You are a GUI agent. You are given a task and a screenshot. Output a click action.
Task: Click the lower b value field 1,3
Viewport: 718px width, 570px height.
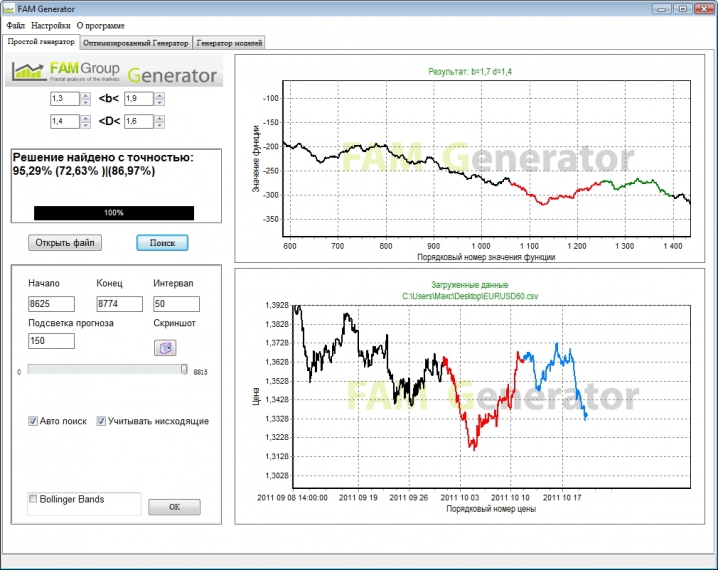point(65,98)
